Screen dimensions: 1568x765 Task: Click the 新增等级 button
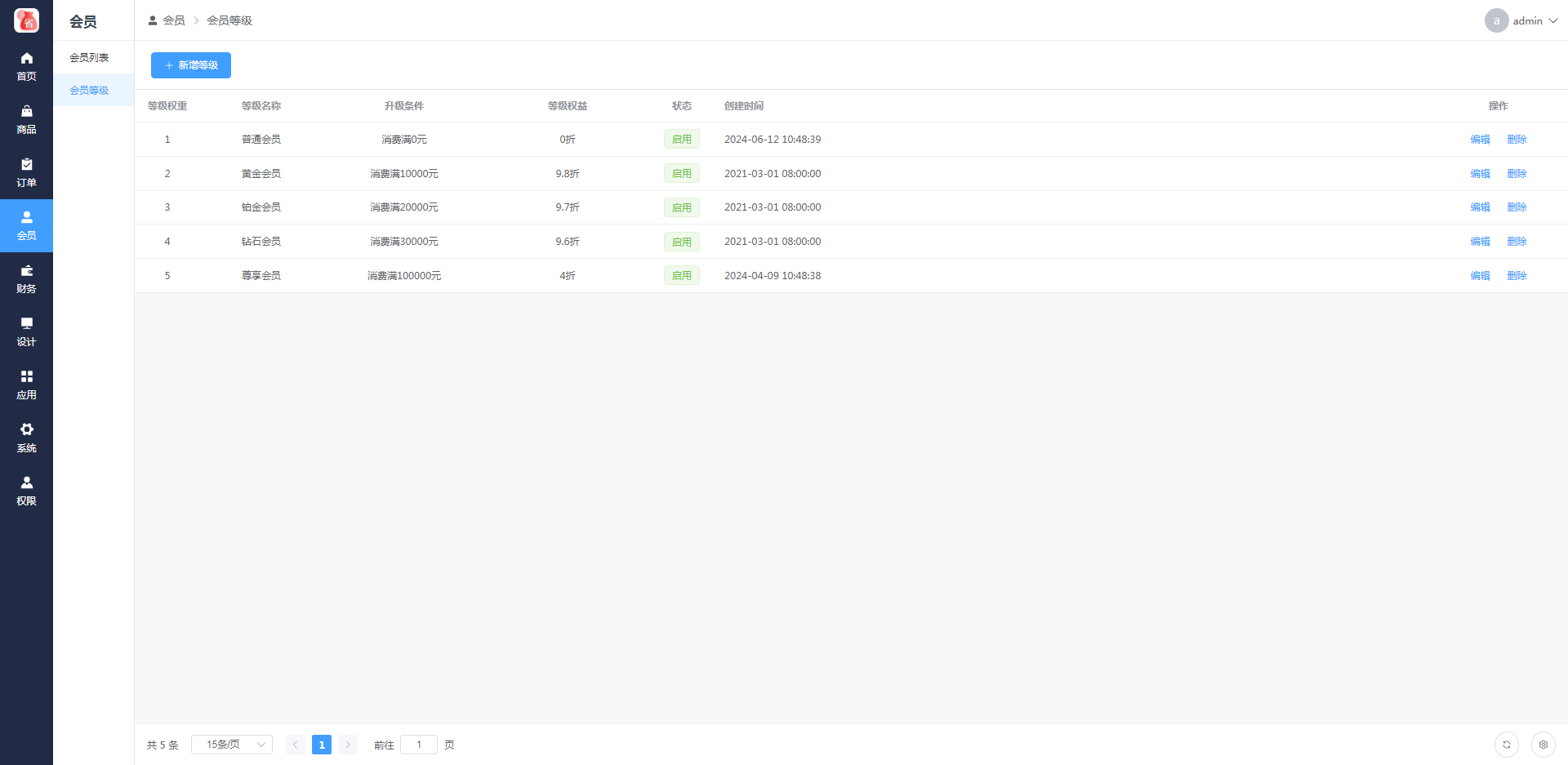click(191, 65)
